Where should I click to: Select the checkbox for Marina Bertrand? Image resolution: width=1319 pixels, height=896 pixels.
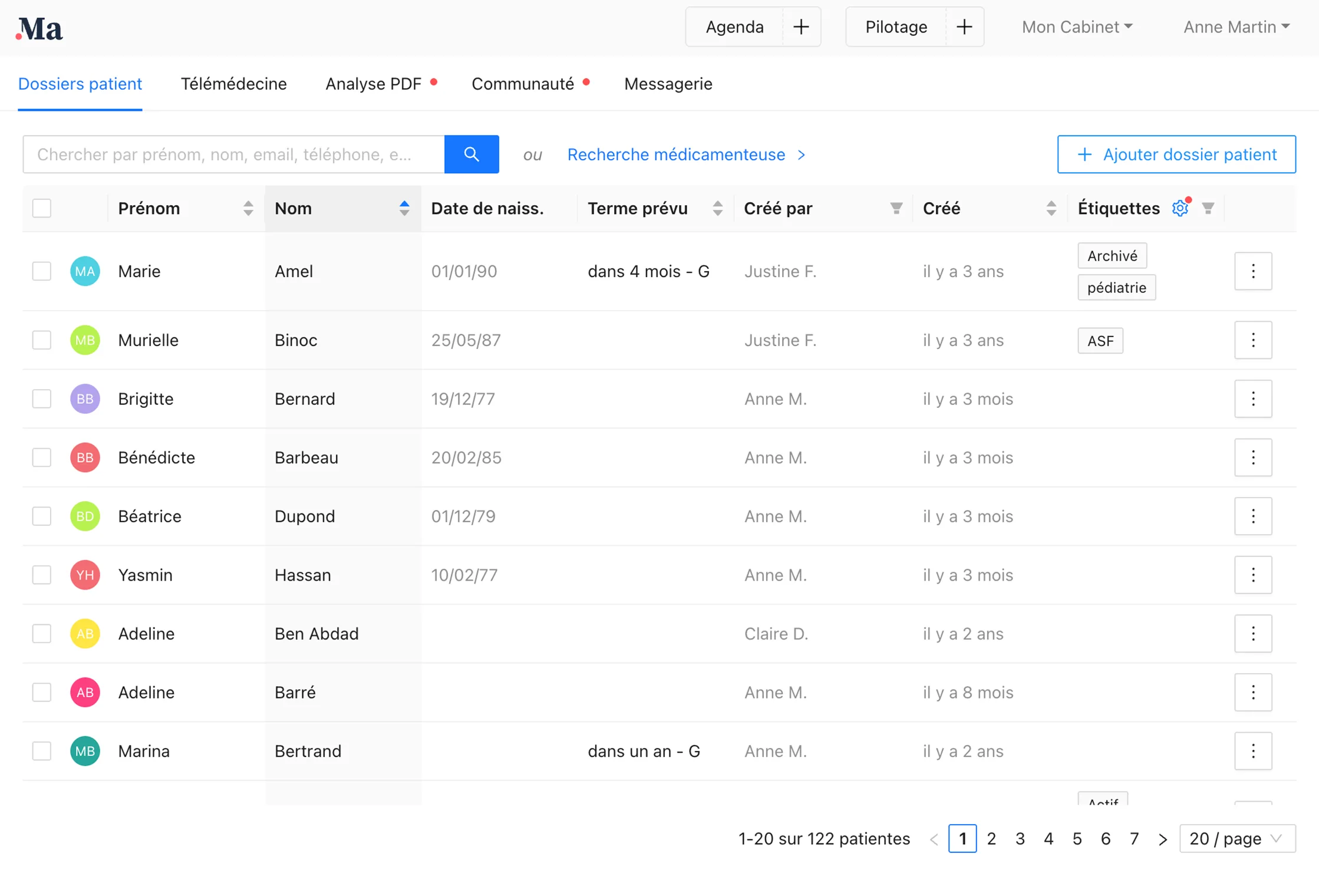tap(42, 751)
